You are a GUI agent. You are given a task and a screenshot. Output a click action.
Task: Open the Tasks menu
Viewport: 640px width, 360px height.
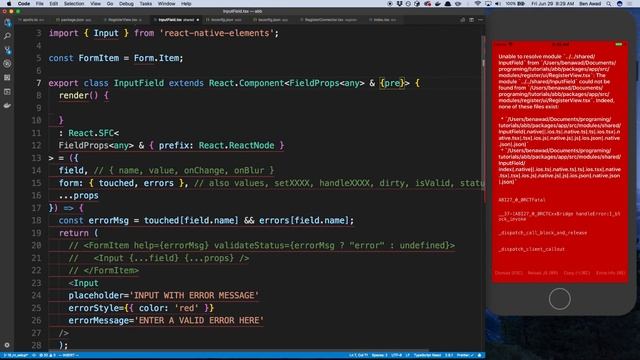145,4
